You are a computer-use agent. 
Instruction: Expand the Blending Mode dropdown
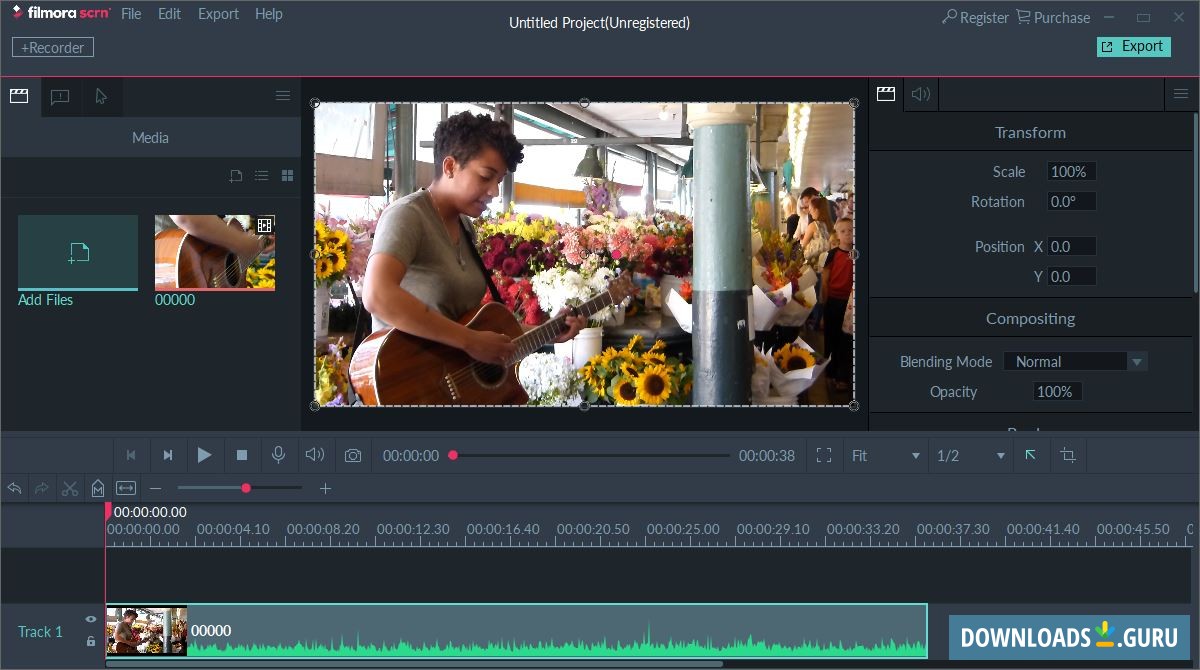(1136, 362)
